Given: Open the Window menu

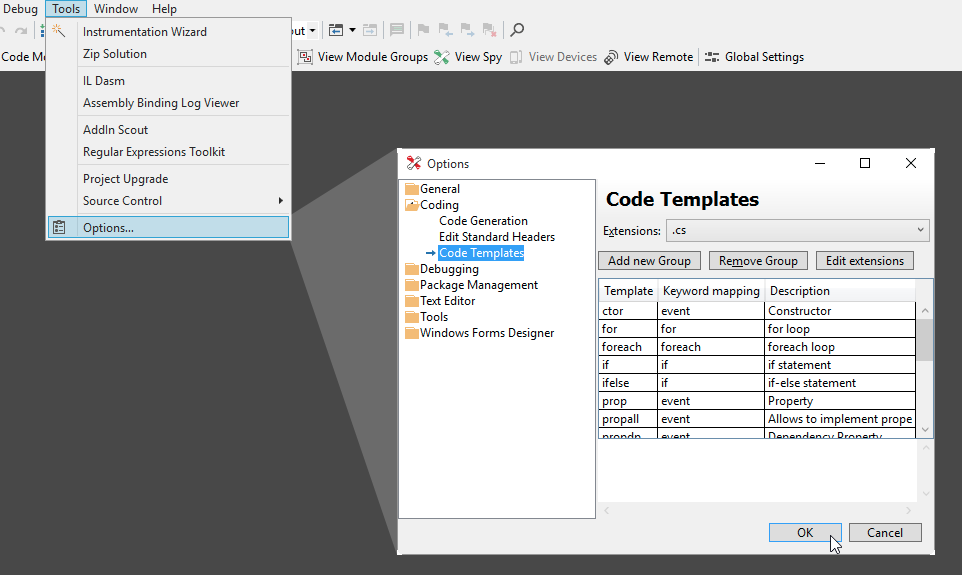Looking at the screenshot, I should coord(115,9).
